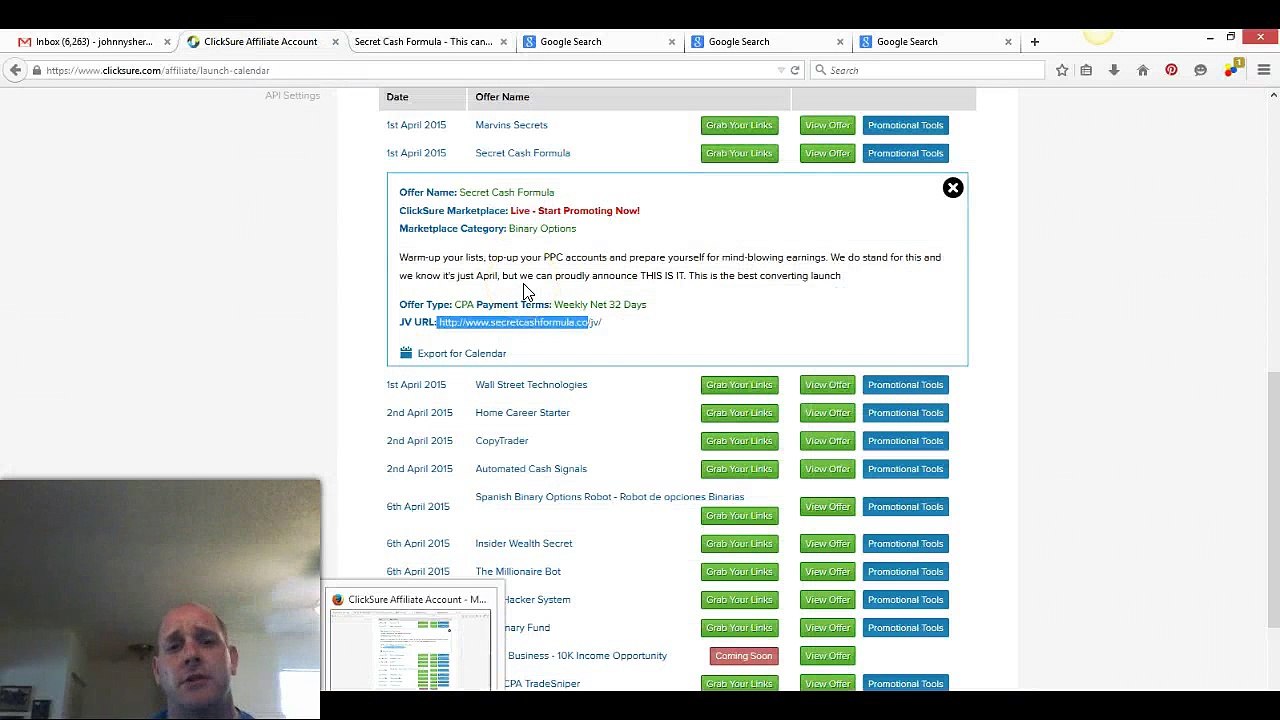Click the Weekly Net 32 Days text
This screenshot has width=1280, height=720.
pos(600,304)
